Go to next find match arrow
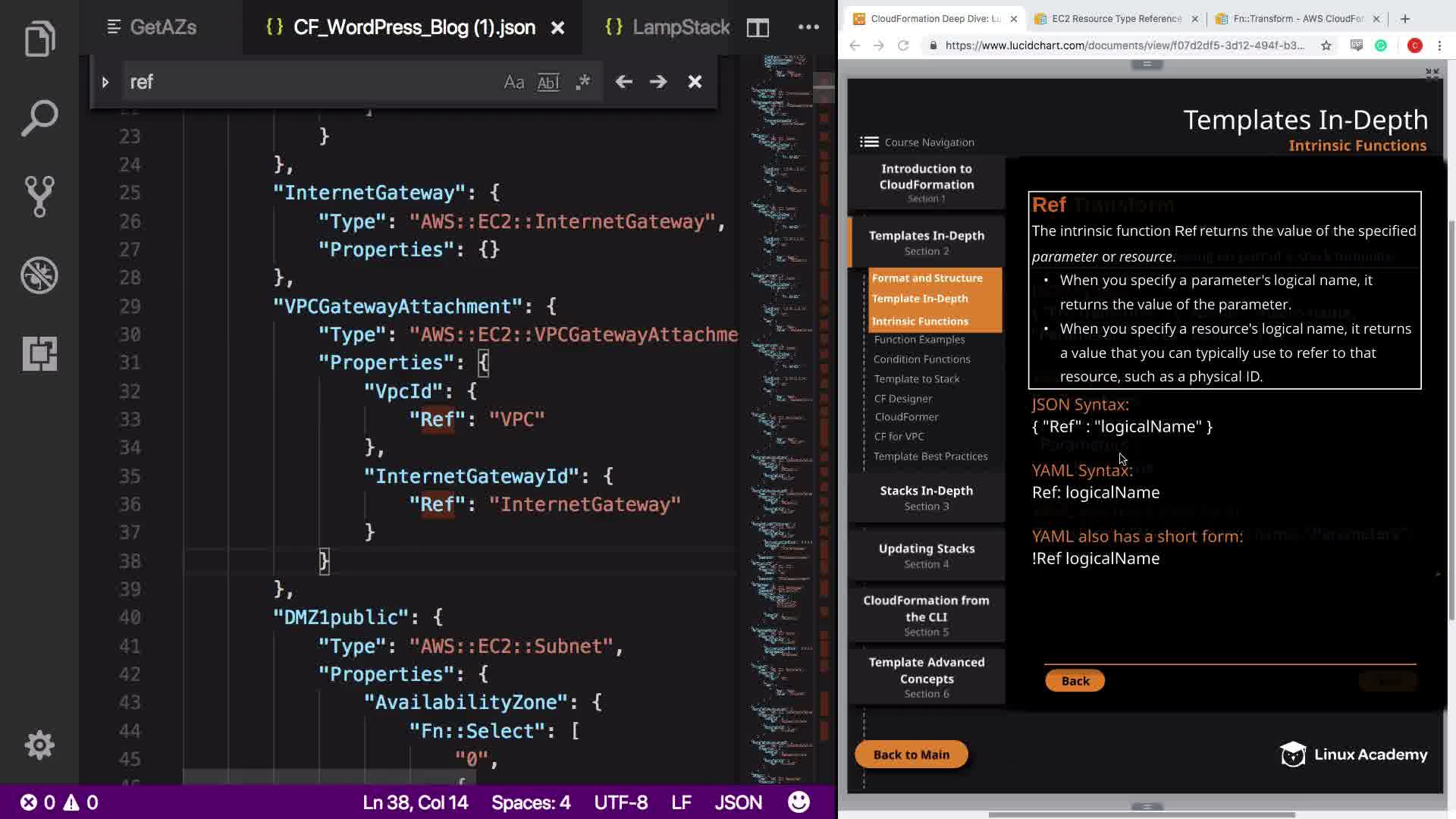Image resolution: width=1456 pixels, height=819 pixels. [x=658, y=82]
